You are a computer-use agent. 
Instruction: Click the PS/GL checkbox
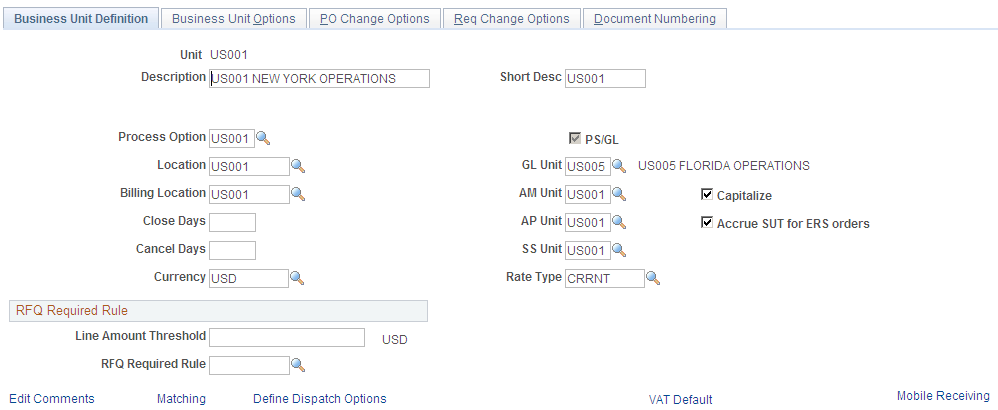(x=575, y=138)
